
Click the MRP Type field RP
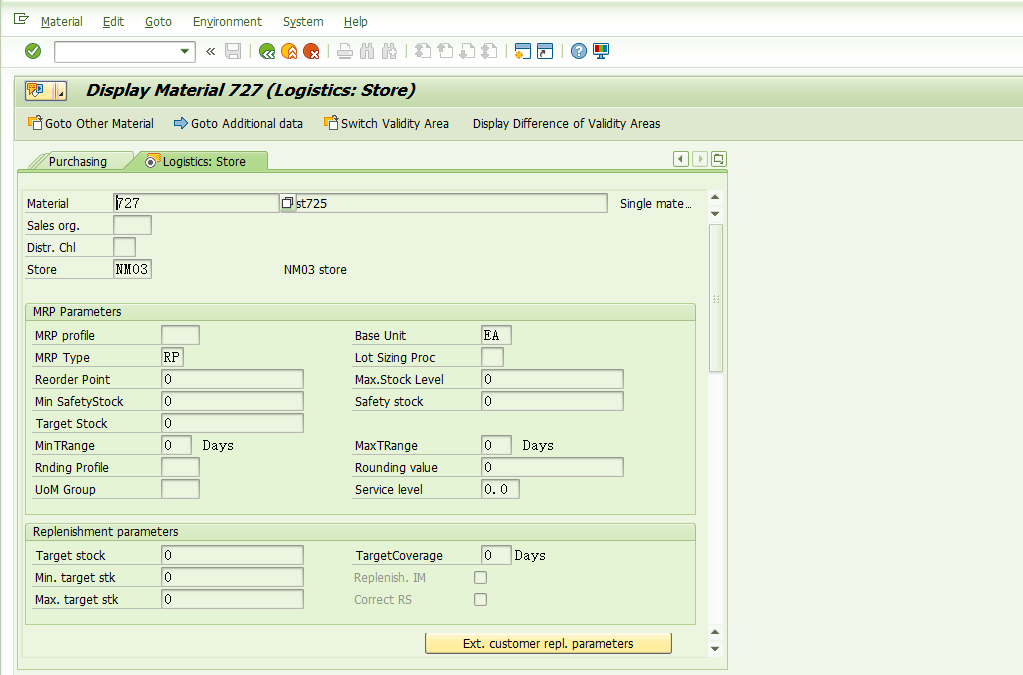coord(172,357)
